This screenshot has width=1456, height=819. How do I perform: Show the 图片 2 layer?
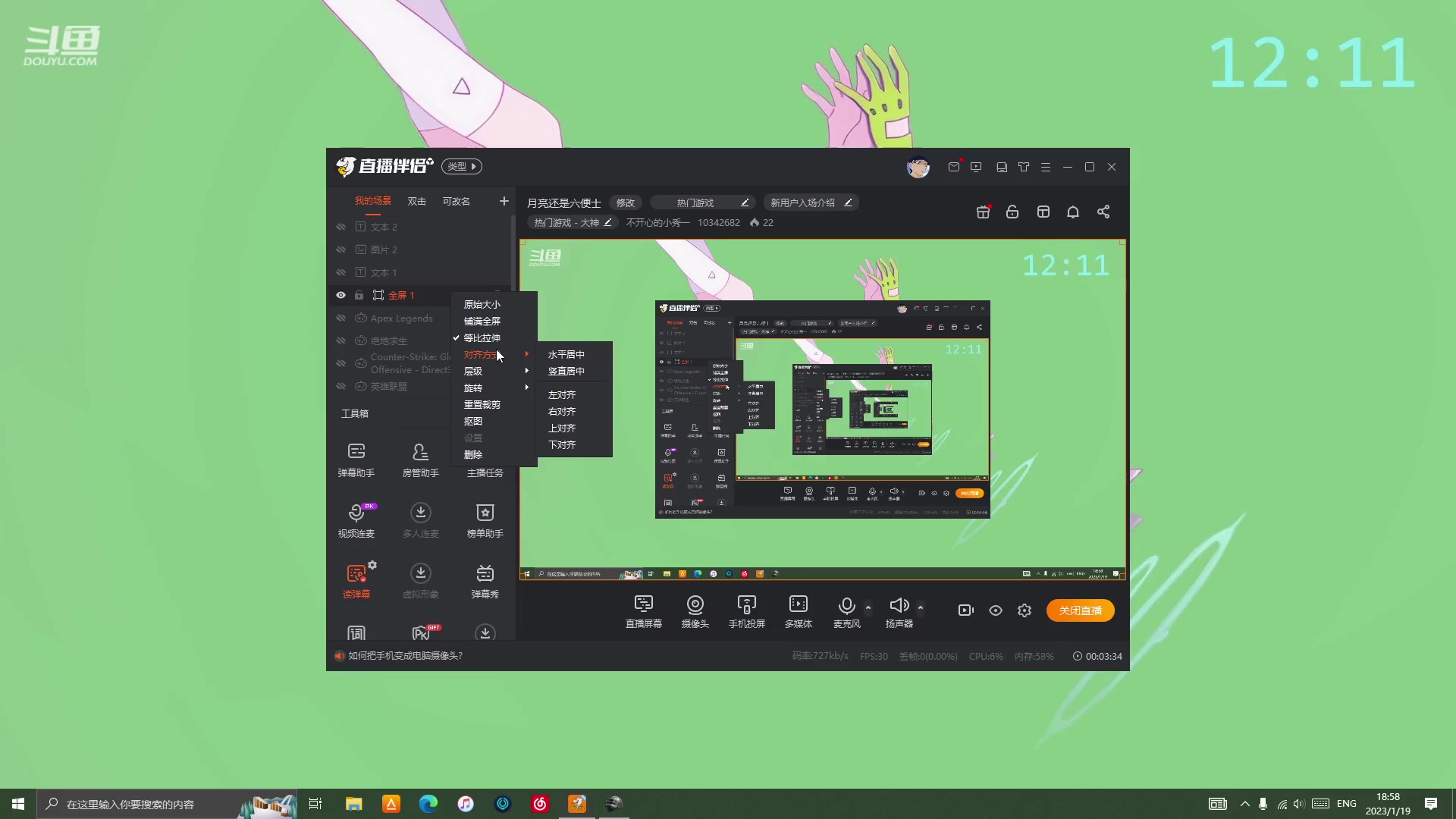tap(340, 249)
